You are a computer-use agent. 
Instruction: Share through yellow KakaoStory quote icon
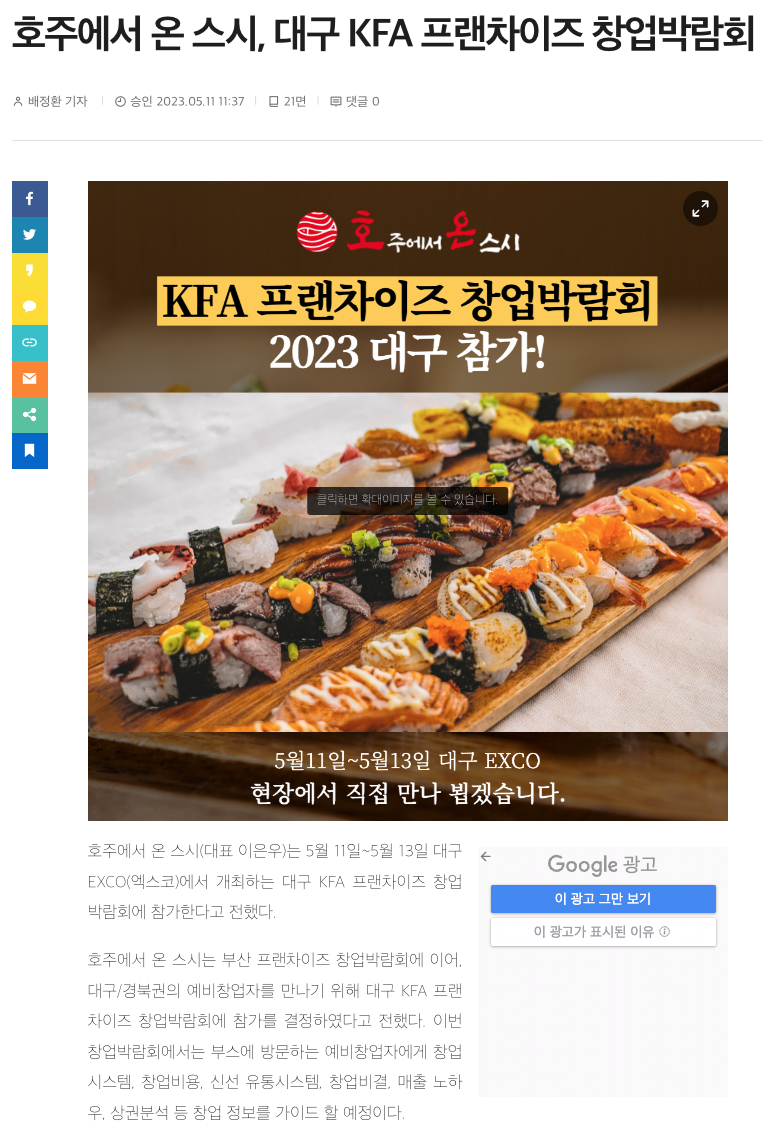click(x=30, y=271)
